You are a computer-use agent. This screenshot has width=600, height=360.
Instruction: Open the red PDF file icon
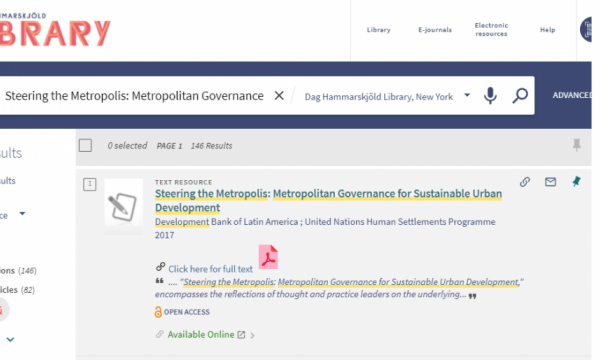pos(268,257)
